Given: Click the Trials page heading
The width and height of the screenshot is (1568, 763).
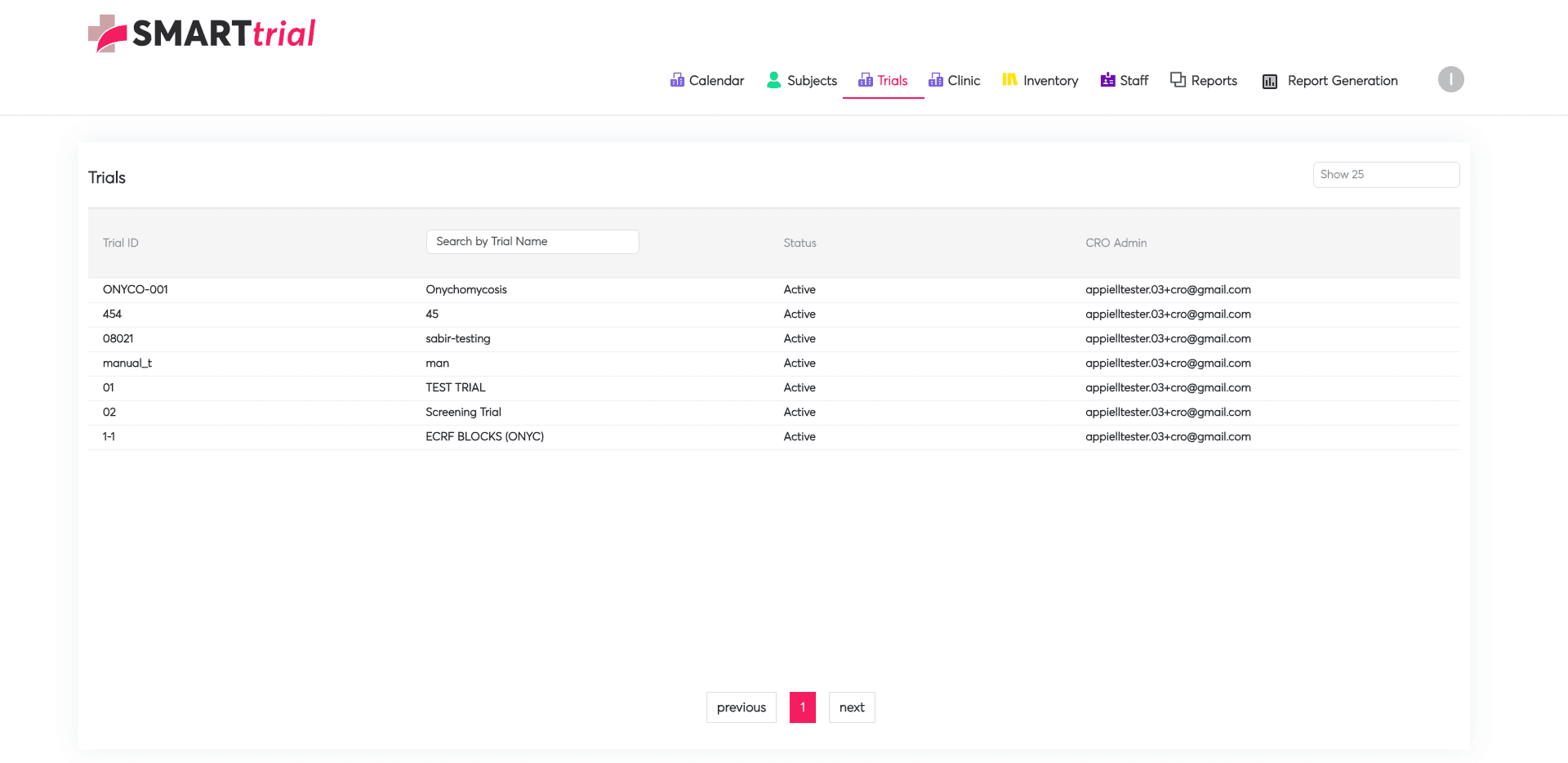Looking at the screenshot, I should (107, 177).
